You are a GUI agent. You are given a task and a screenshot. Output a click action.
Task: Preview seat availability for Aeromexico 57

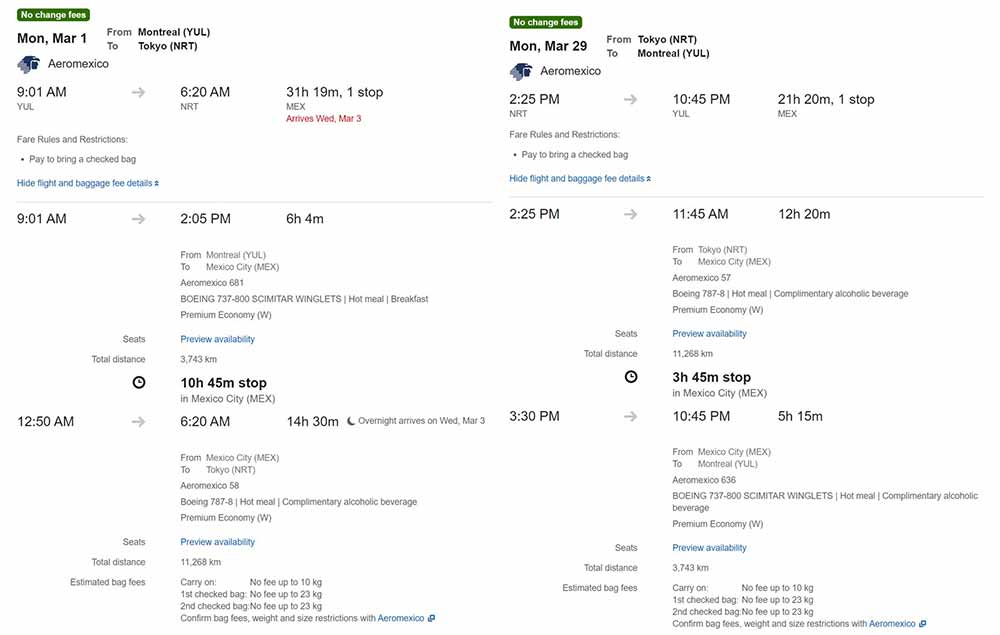pyautogui.click(x=709, y=334)
